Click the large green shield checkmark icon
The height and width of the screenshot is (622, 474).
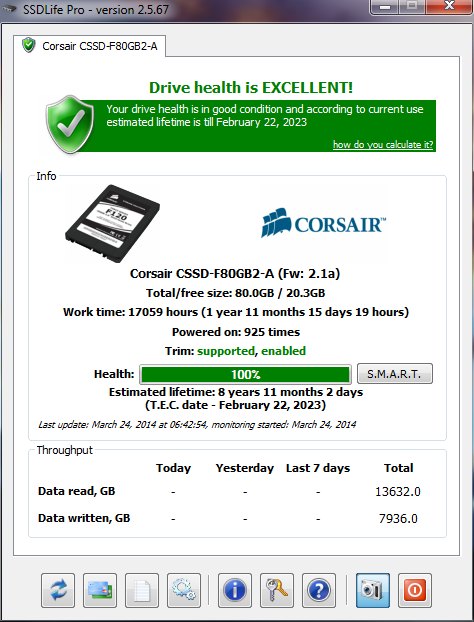click(70, 125)
